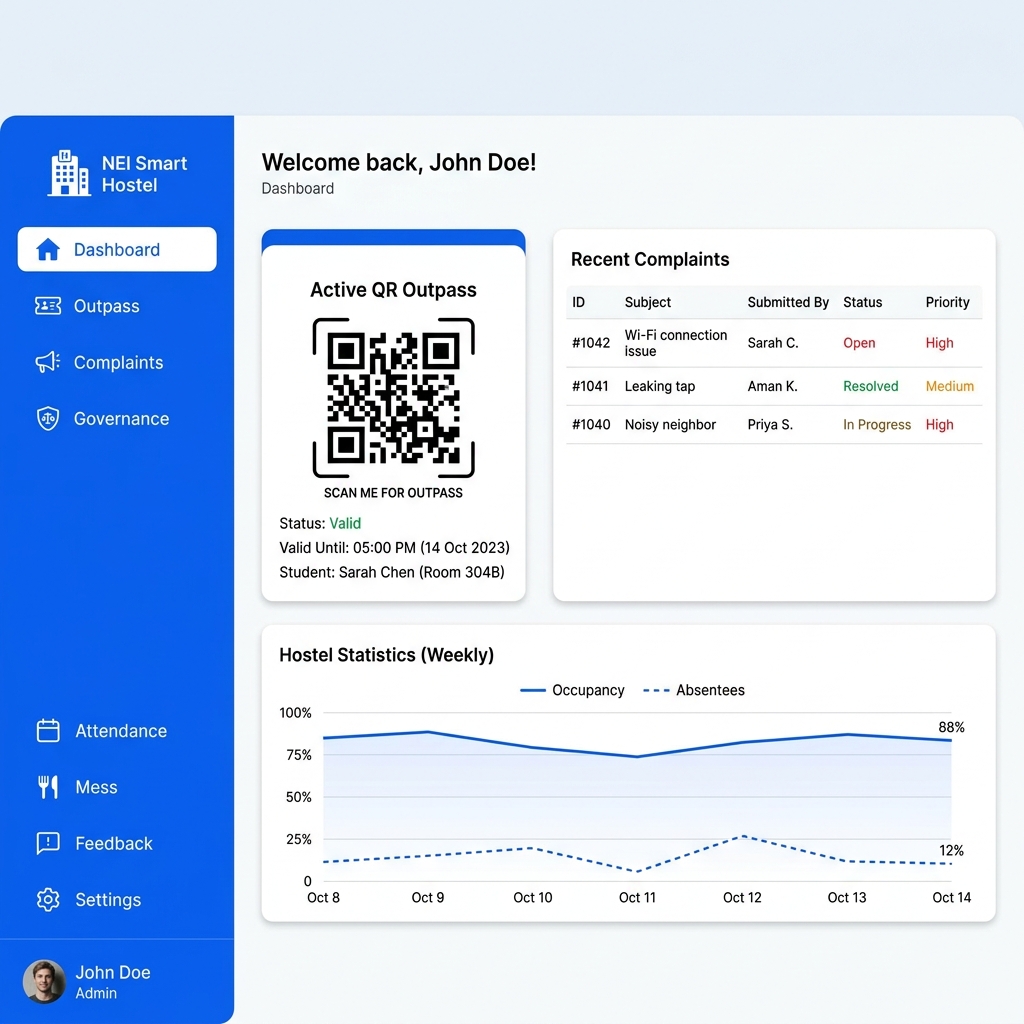The width and height of the screenshot is (1024, 1024).
Task: Click the Outpass ticket icon
Action: coord(48,306)
